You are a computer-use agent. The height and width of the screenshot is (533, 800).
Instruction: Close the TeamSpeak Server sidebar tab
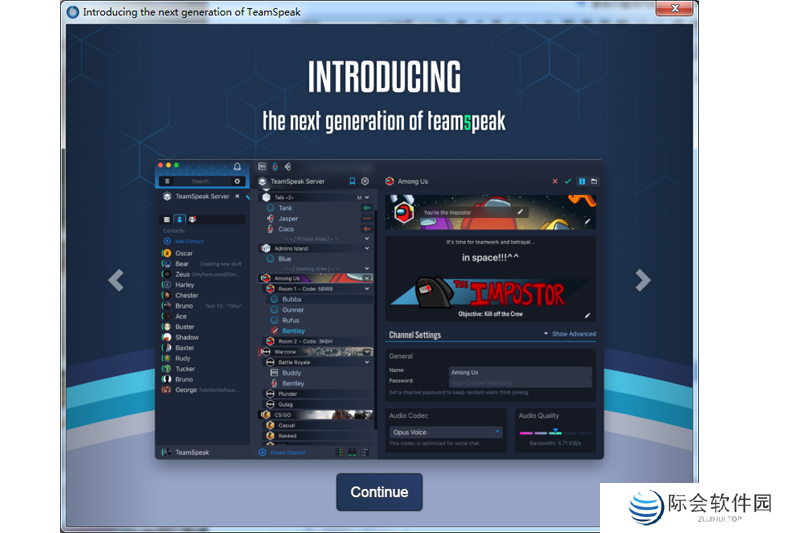click(237, 196)
